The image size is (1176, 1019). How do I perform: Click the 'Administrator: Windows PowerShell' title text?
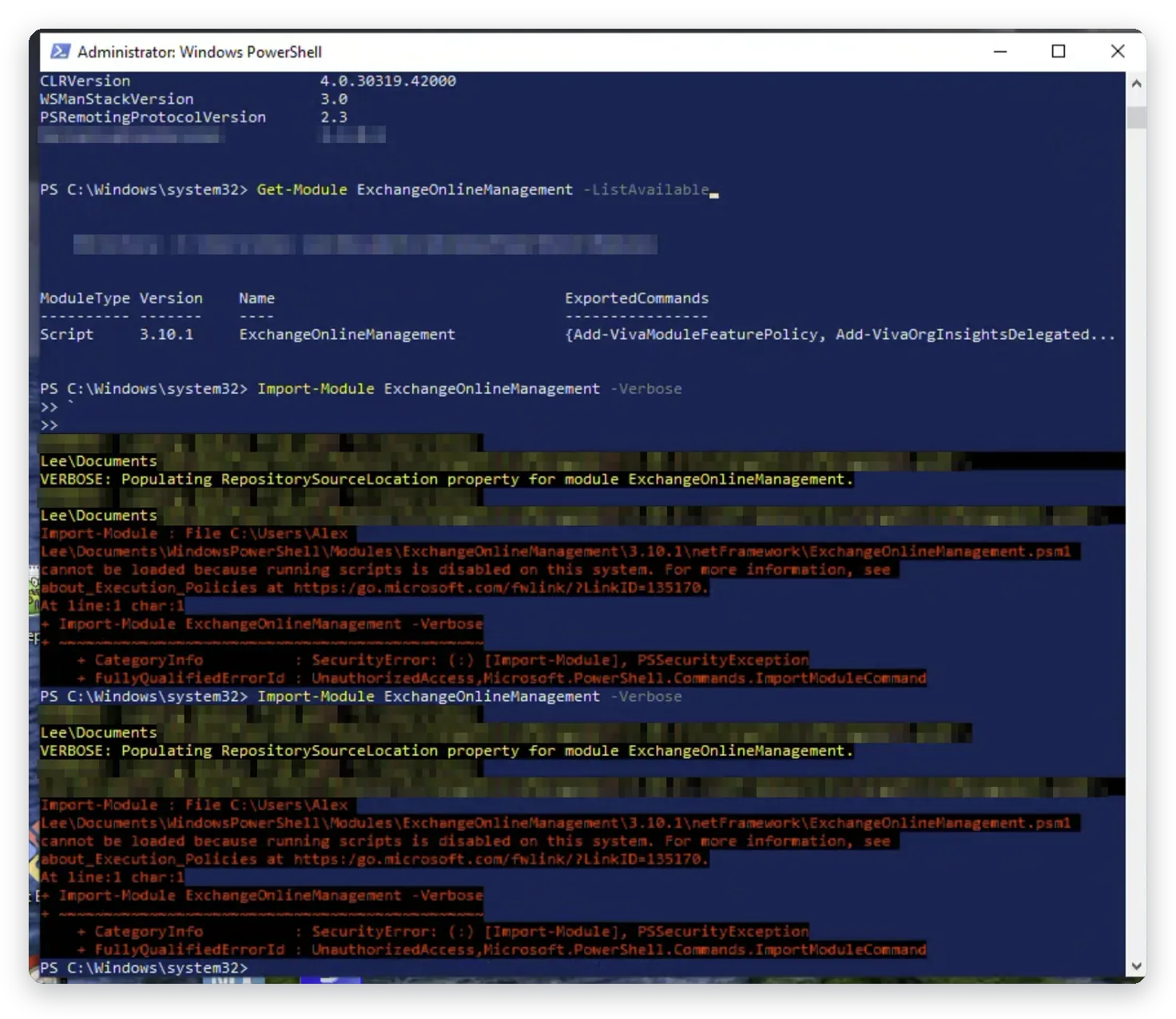(200, 52)
